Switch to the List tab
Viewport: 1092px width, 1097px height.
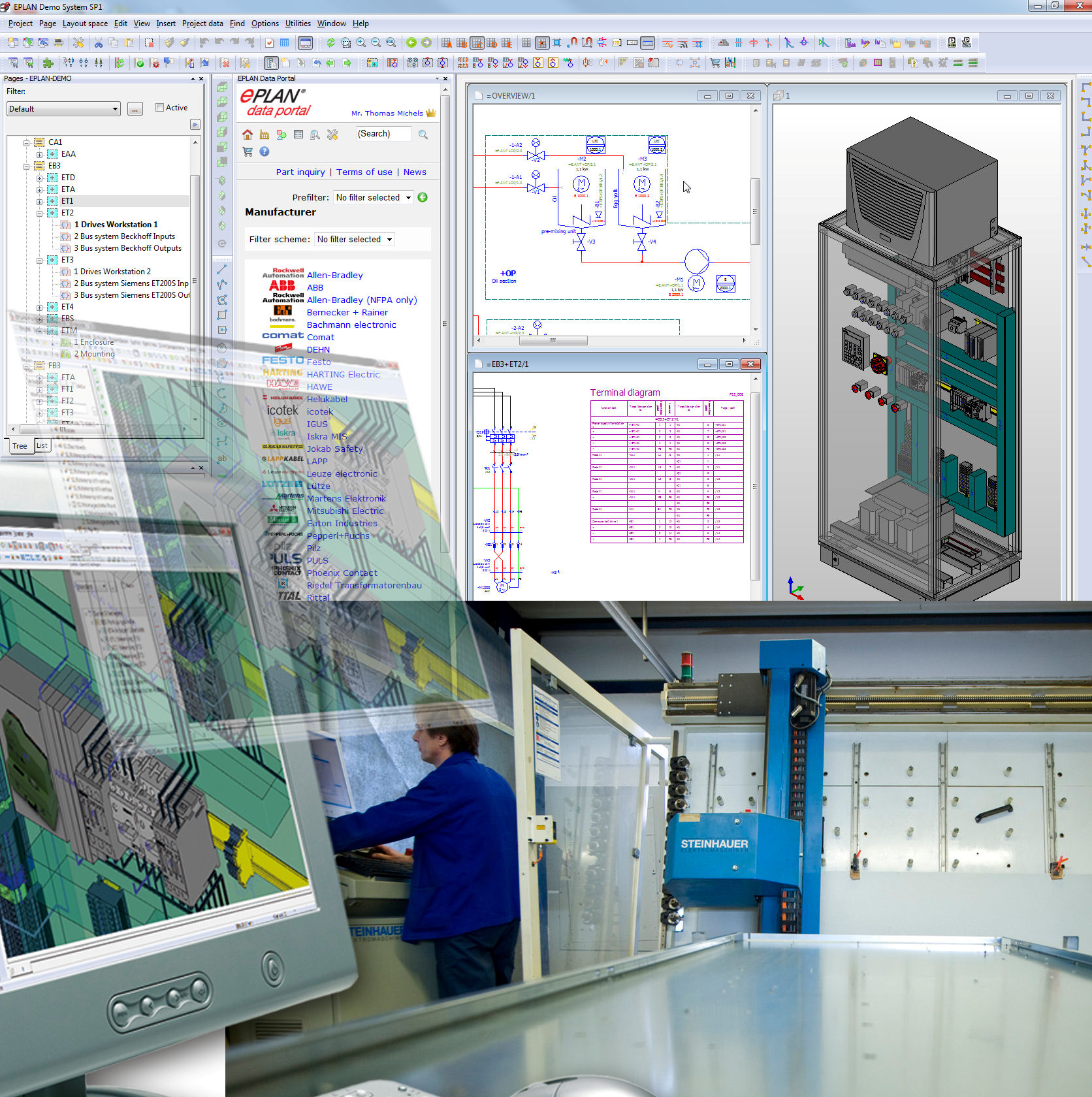(42, 446)
